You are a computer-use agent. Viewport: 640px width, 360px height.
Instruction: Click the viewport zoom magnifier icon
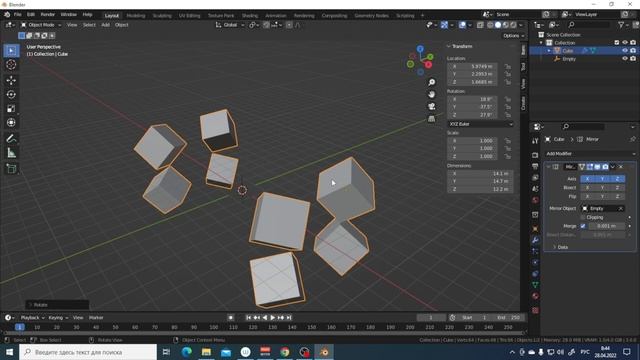(431, 82)
